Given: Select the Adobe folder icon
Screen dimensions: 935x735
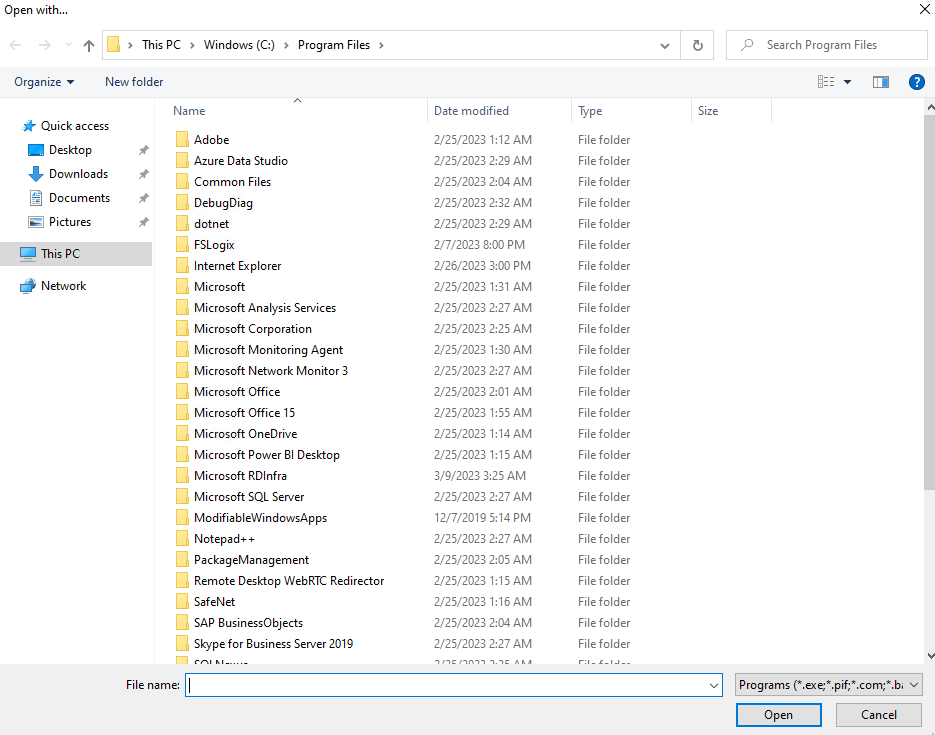Looking at the screenshot, I should pos(182,139).
